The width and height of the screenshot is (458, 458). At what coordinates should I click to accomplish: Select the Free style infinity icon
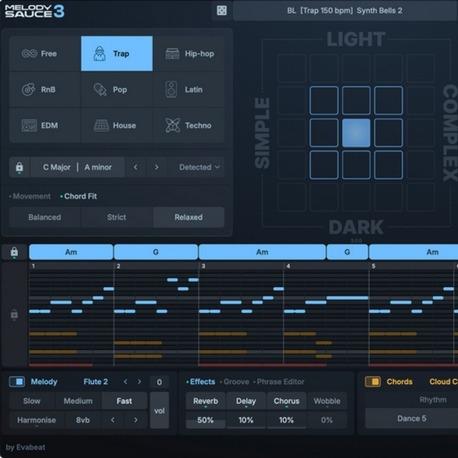tap(29, 54)
